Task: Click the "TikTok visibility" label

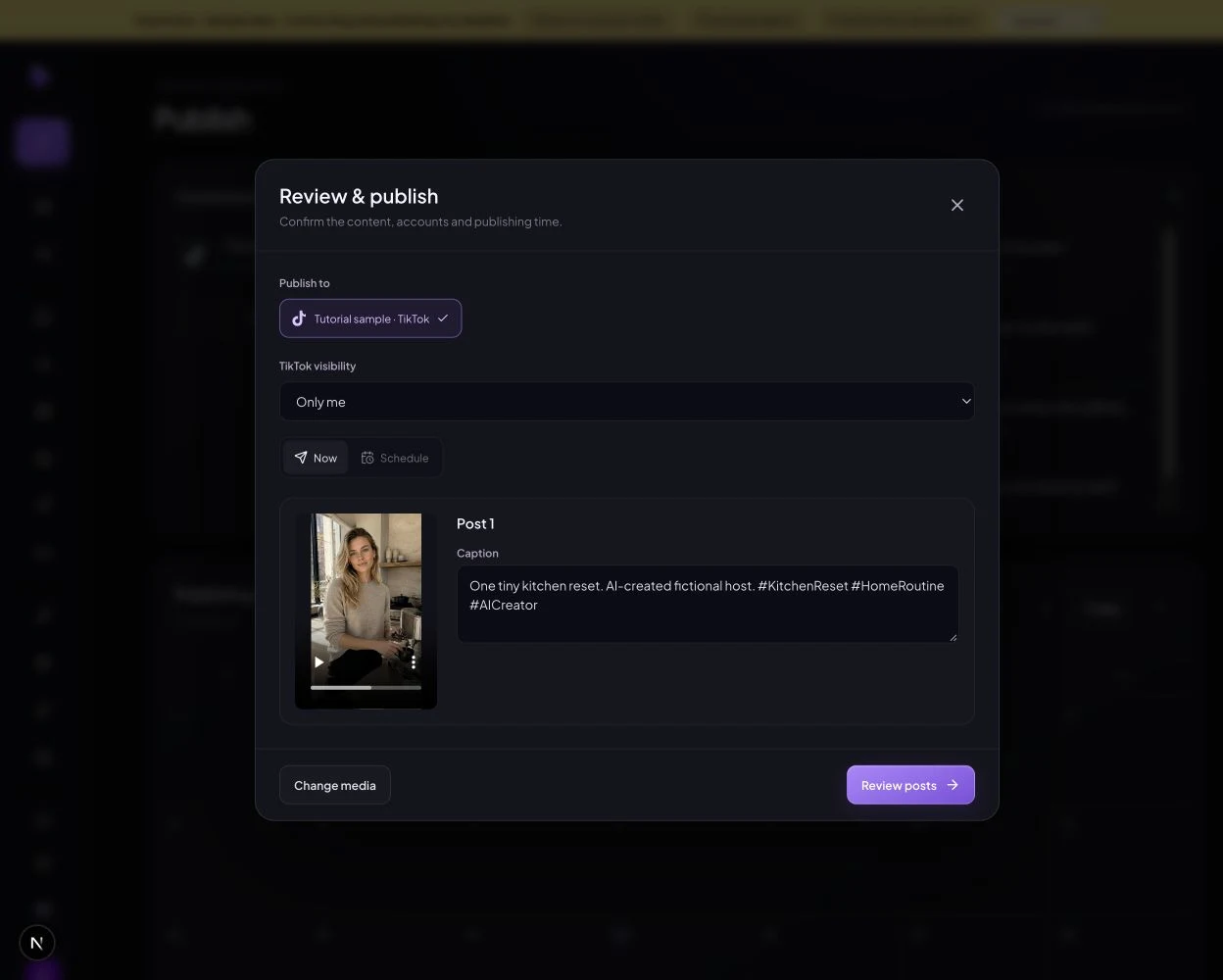Action: pyautogui.click(x=318, y=366)
